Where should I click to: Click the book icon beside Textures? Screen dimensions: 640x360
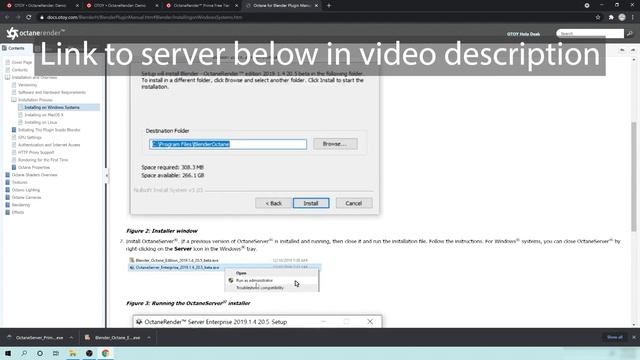[7, 182]
